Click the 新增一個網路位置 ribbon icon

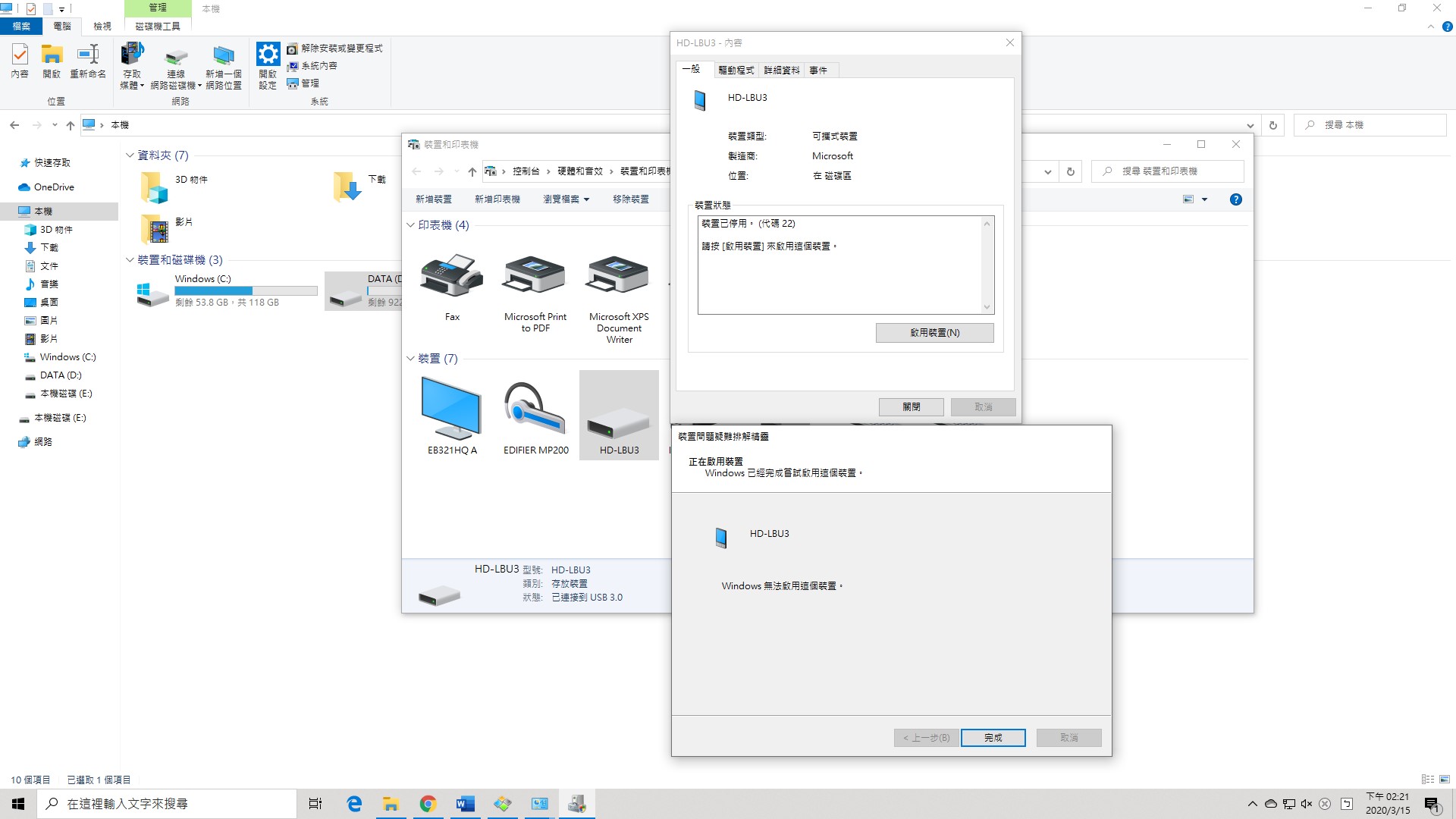[223, 55]
